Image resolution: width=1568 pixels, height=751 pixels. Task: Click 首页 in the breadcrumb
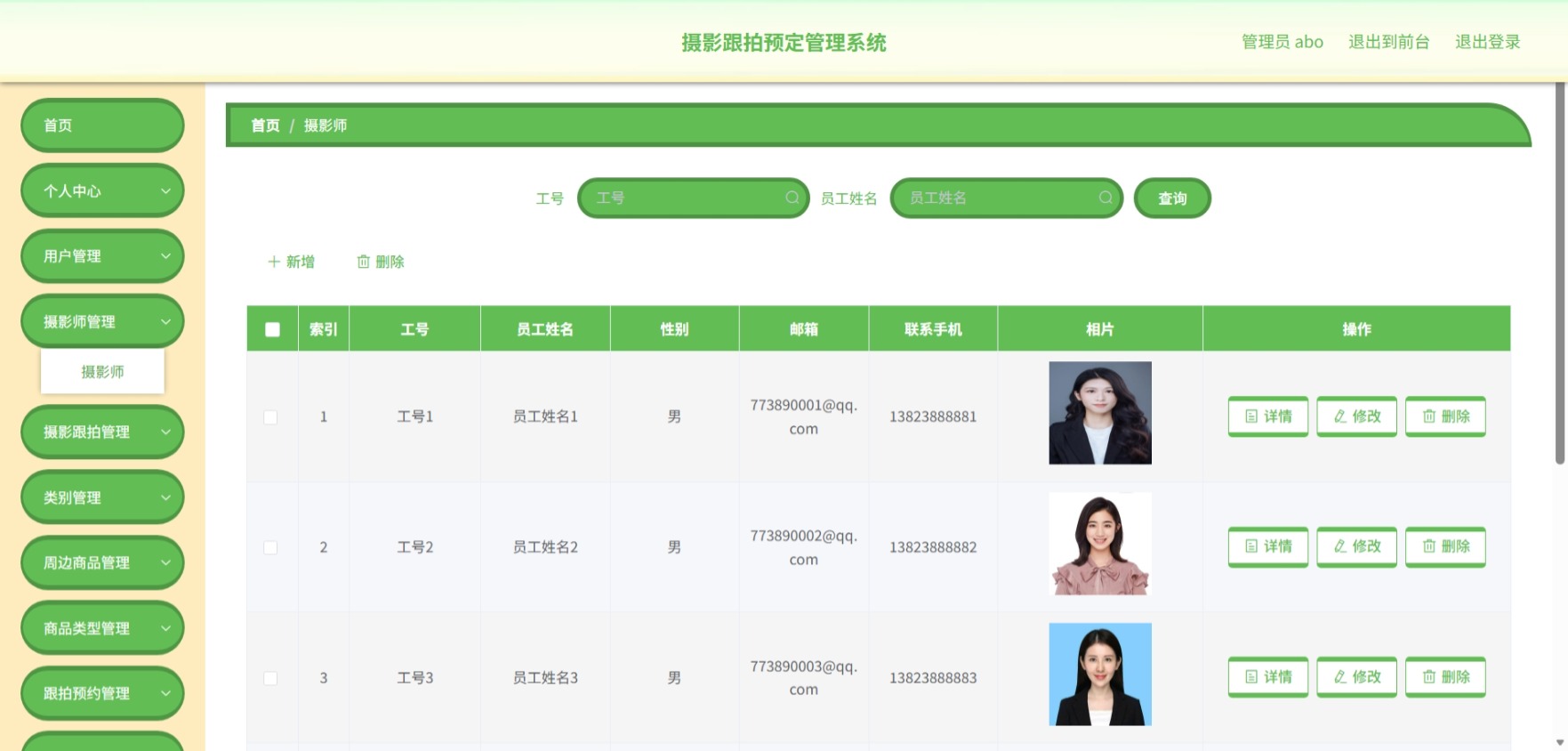(265, 125)
